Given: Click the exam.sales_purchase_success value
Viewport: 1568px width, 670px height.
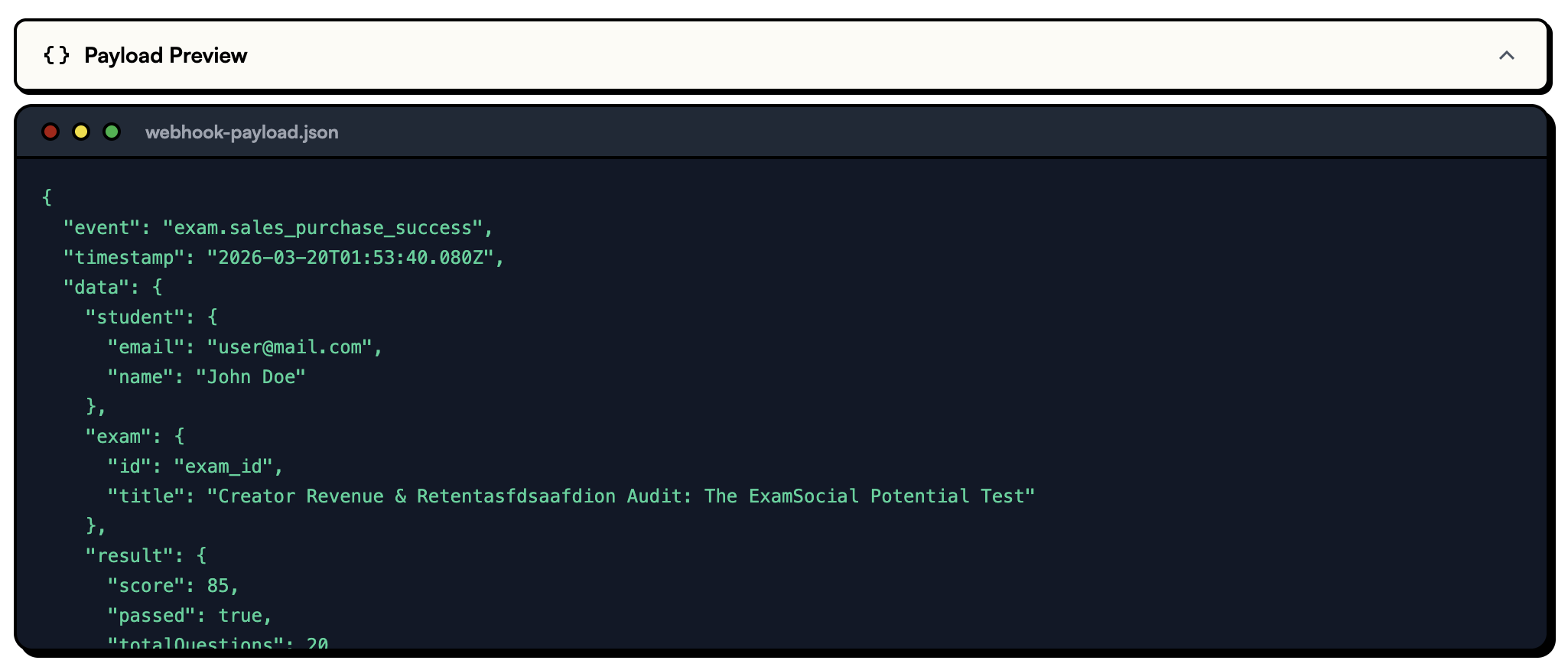Looking at the screenshot, I should click(x=323, y=228).
